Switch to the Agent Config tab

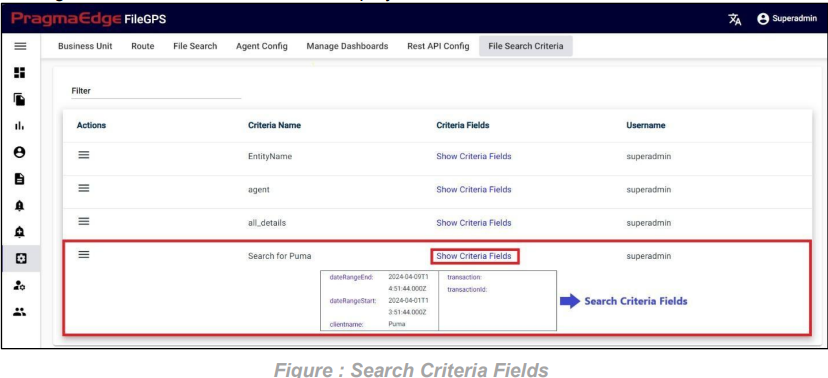(262, 46)
